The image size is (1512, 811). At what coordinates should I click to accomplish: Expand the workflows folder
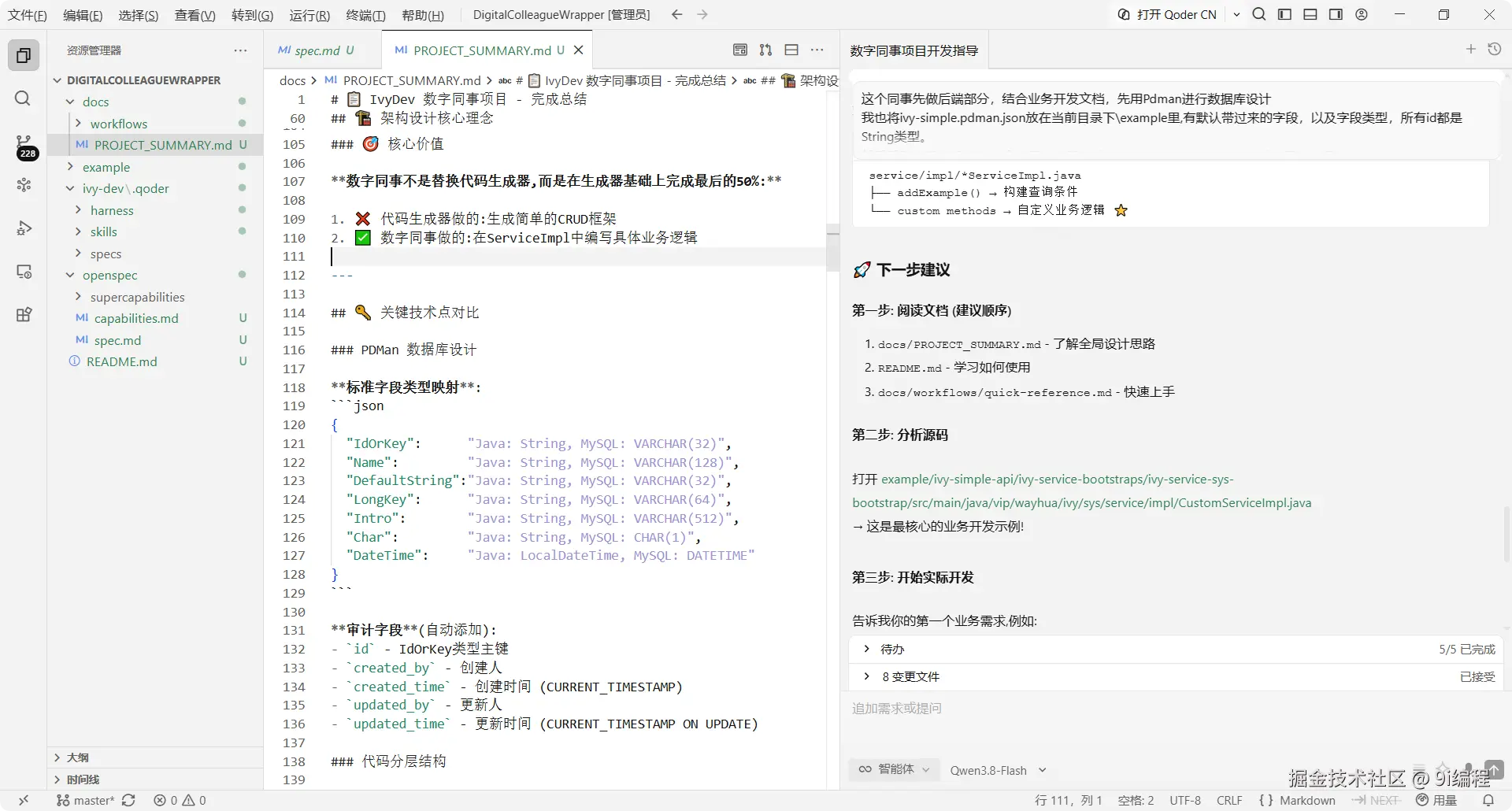pyautogui.click(x=118, y=124)
